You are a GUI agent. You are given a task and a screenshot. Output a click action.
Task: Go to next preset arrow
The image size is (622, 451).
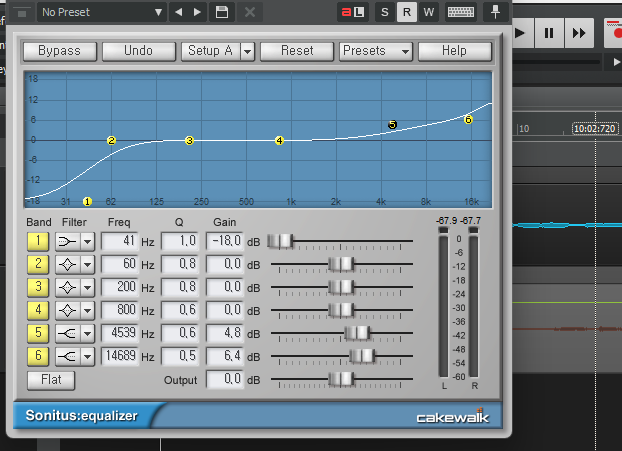point(197,12)
